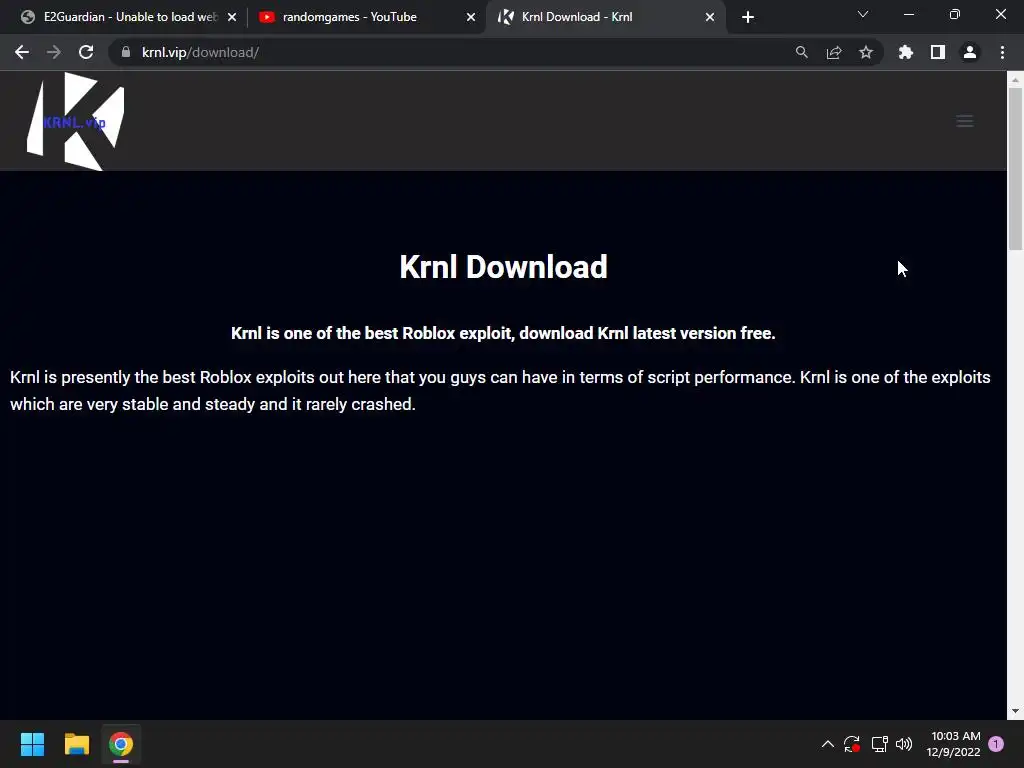Open File Explorer from the taskbar
The height and width of the screenshot is (768, 1024).
point(76,744)
